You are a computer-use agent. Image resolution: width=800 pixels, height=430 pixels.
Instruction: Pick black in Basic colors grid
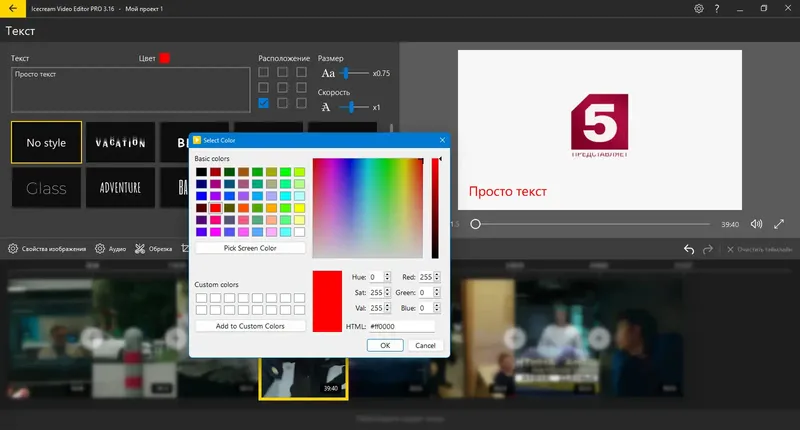point(202,172)
